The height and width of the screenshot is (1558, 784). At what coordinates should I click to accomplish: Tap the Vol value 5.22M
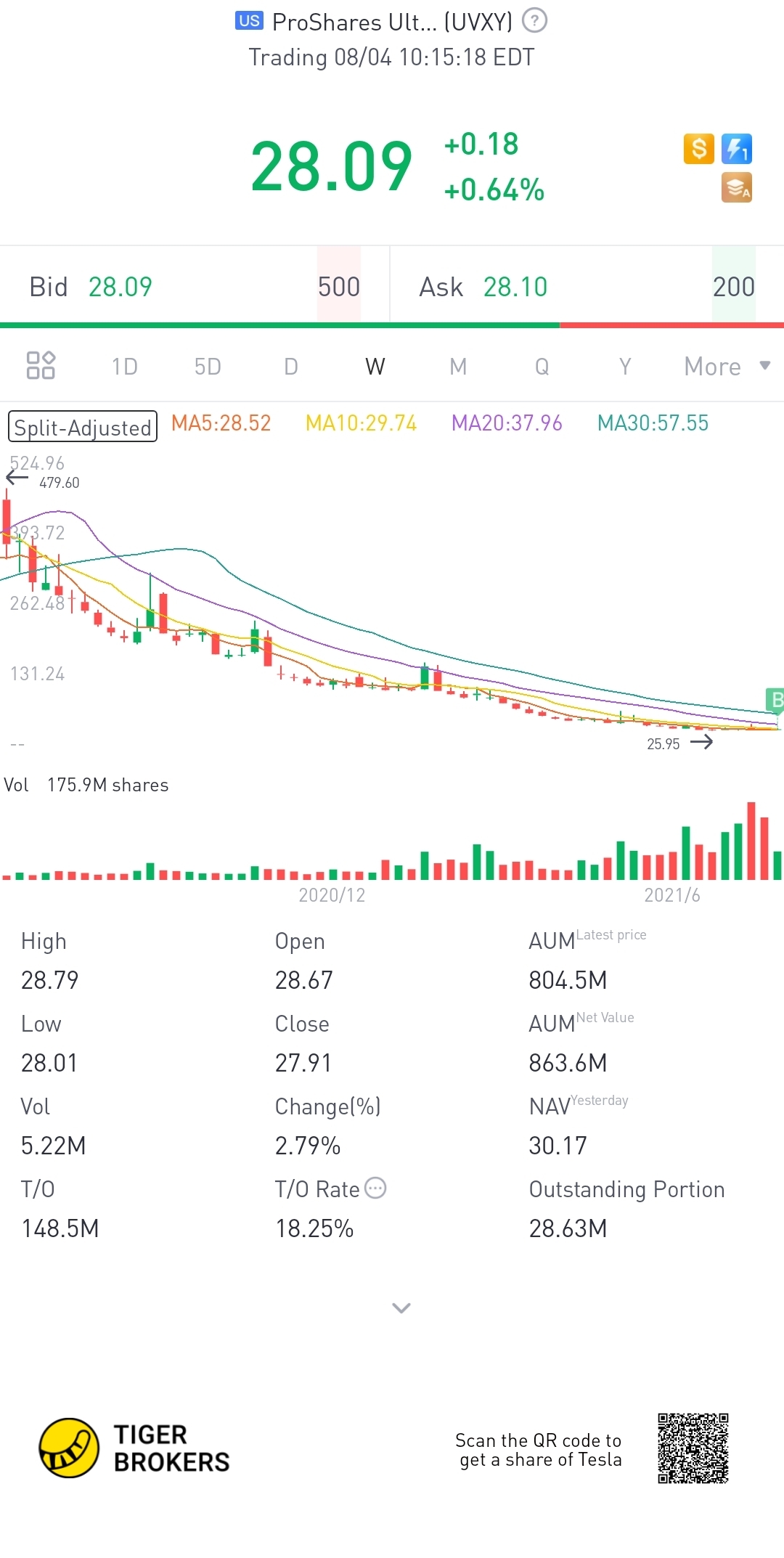[x=54, y=1146]
